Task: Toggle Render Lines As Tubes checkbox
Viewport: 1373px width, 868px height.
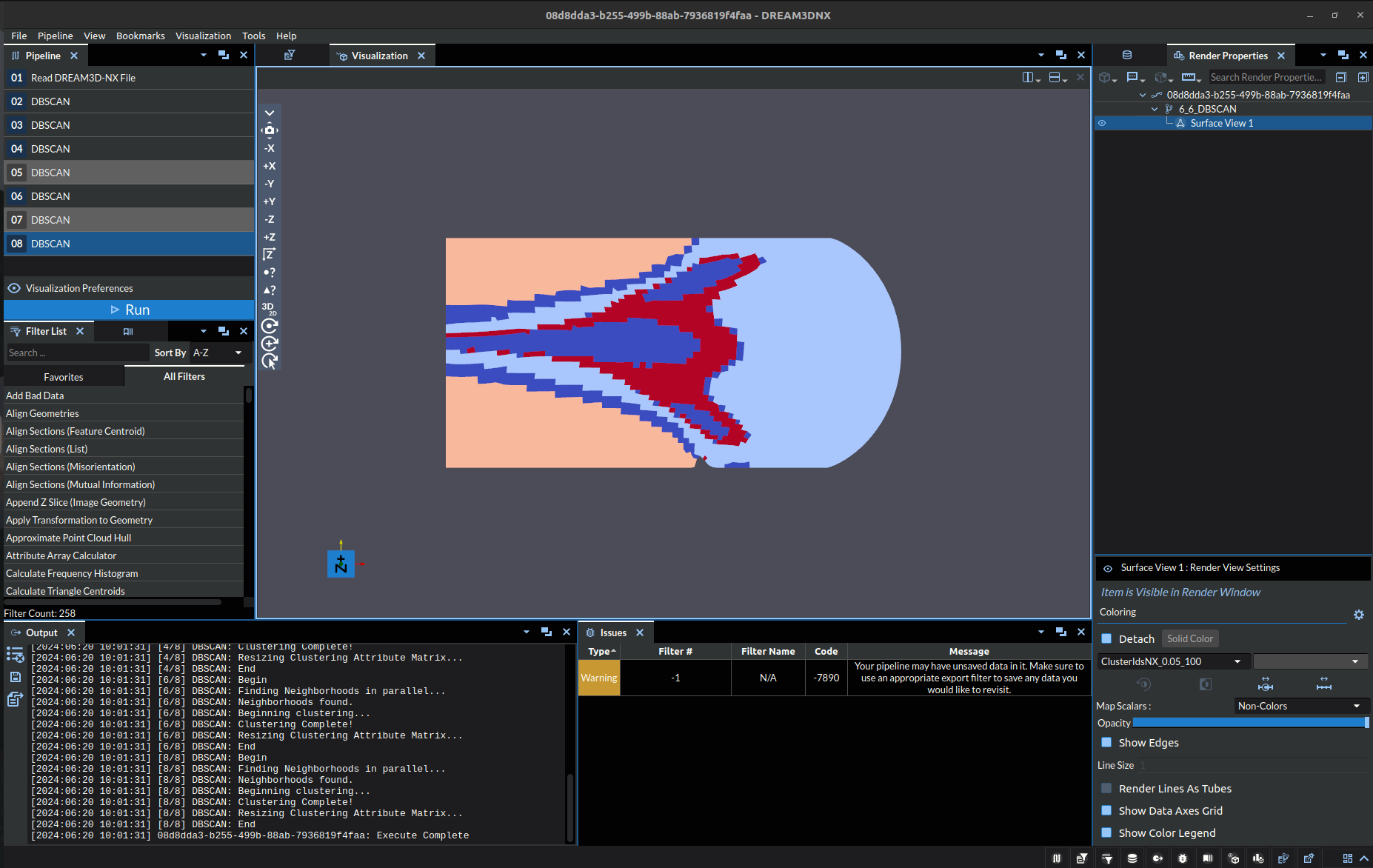Action: tap(1106, 788)
